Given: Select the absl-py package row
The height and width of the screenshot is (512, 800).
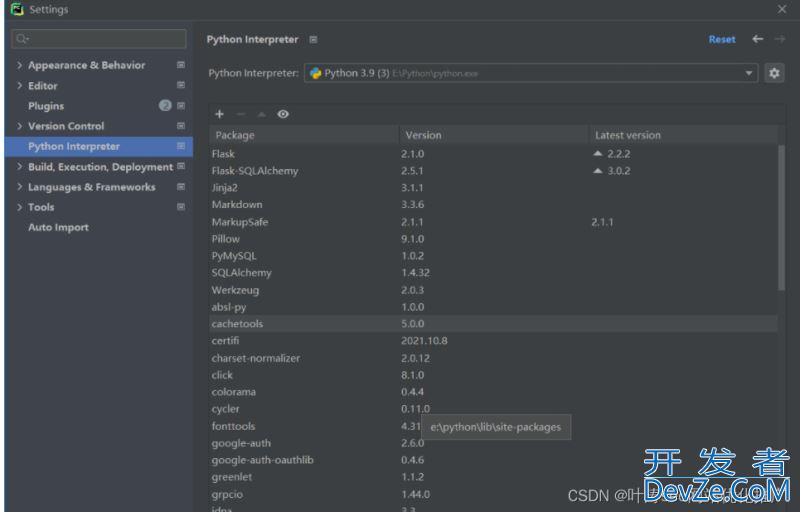Looking at the screenshot, I should (x=493, y=307).
